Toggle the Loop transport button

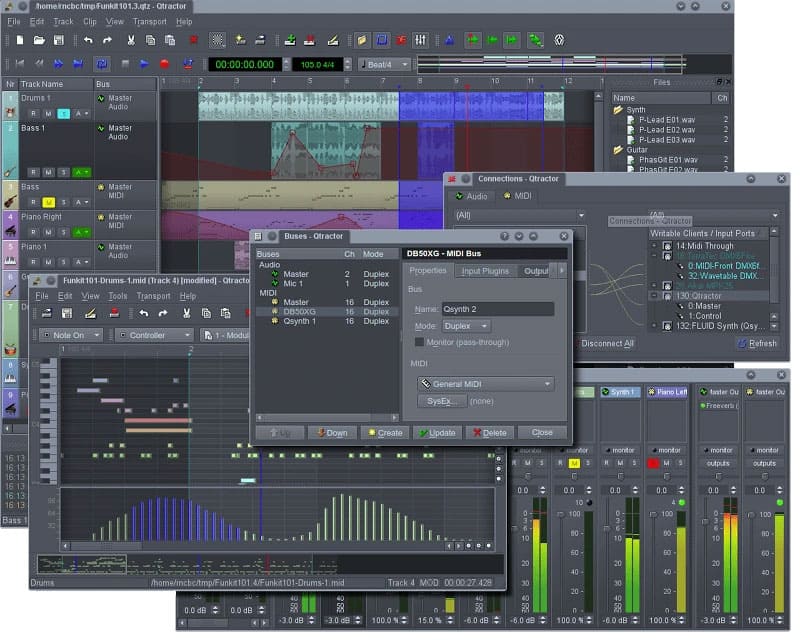pos(102,64)
